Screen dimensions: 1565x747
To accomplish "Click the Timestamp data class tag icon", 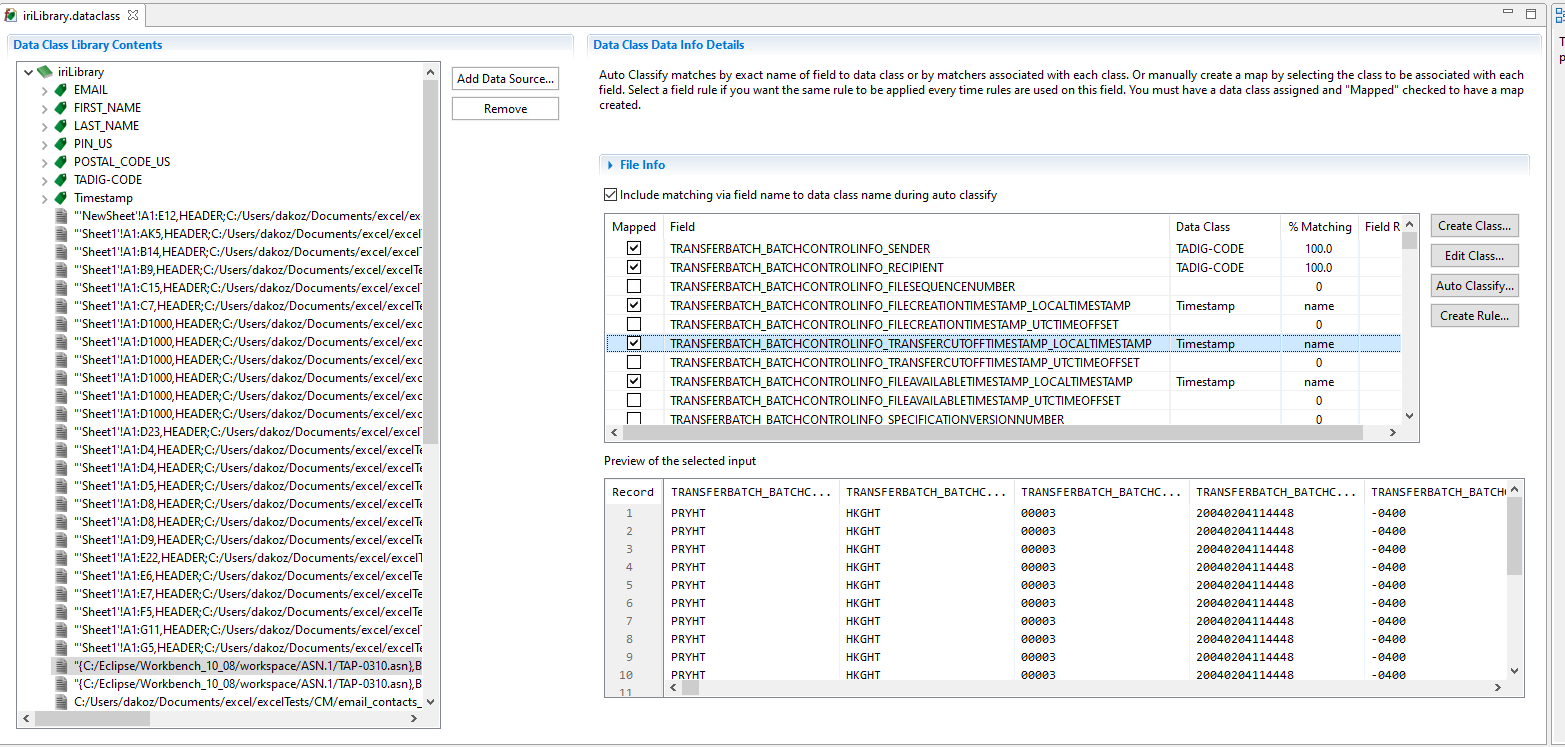I will tap(61, 198).
